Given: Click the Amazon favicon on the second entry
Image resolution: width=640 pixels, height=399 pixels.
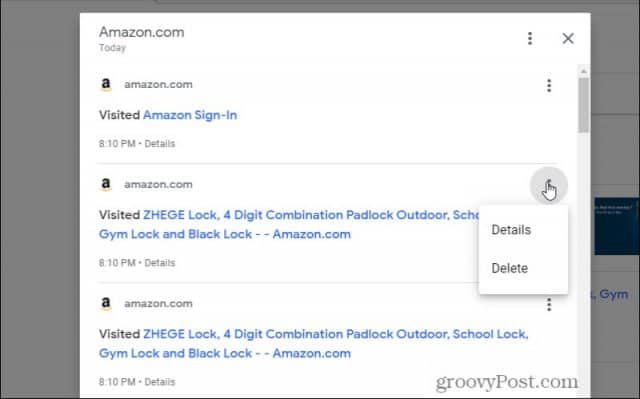Looking at the screenshot, I should 106,184.
